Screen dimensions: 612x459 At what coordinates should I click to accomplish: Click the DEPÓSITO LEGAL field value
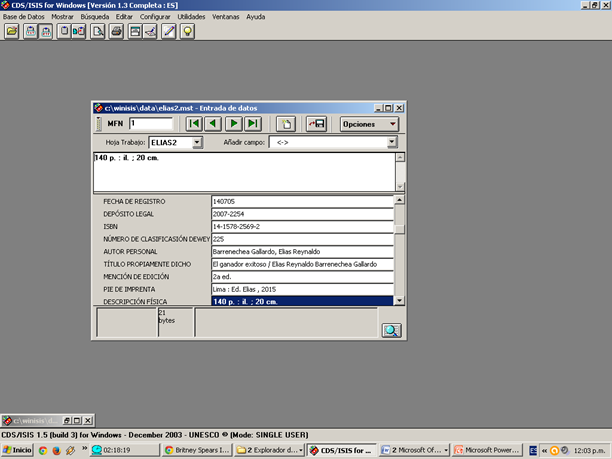pos(302,214)
